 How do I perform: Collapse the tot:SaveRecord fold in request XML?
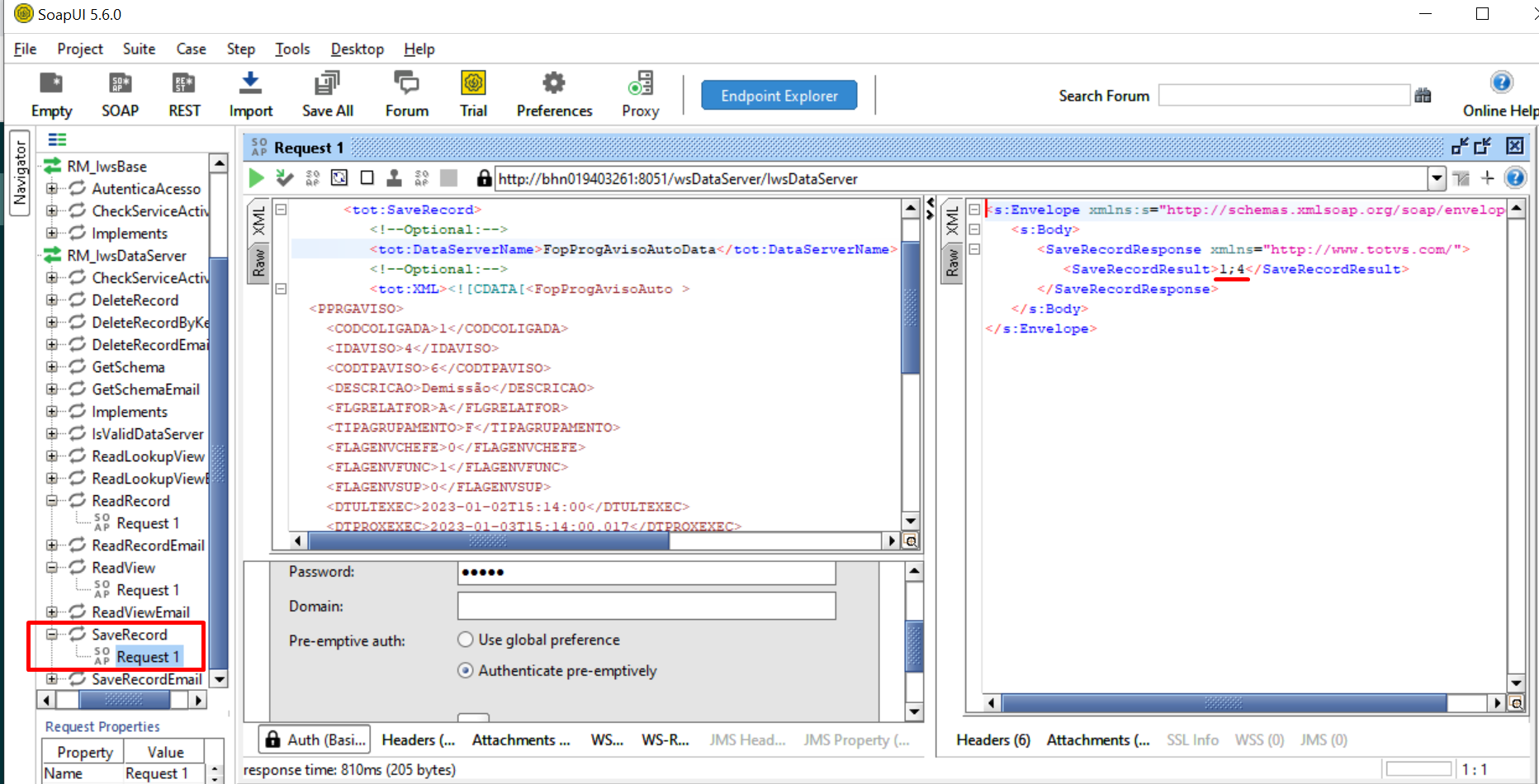click(281, 210)
